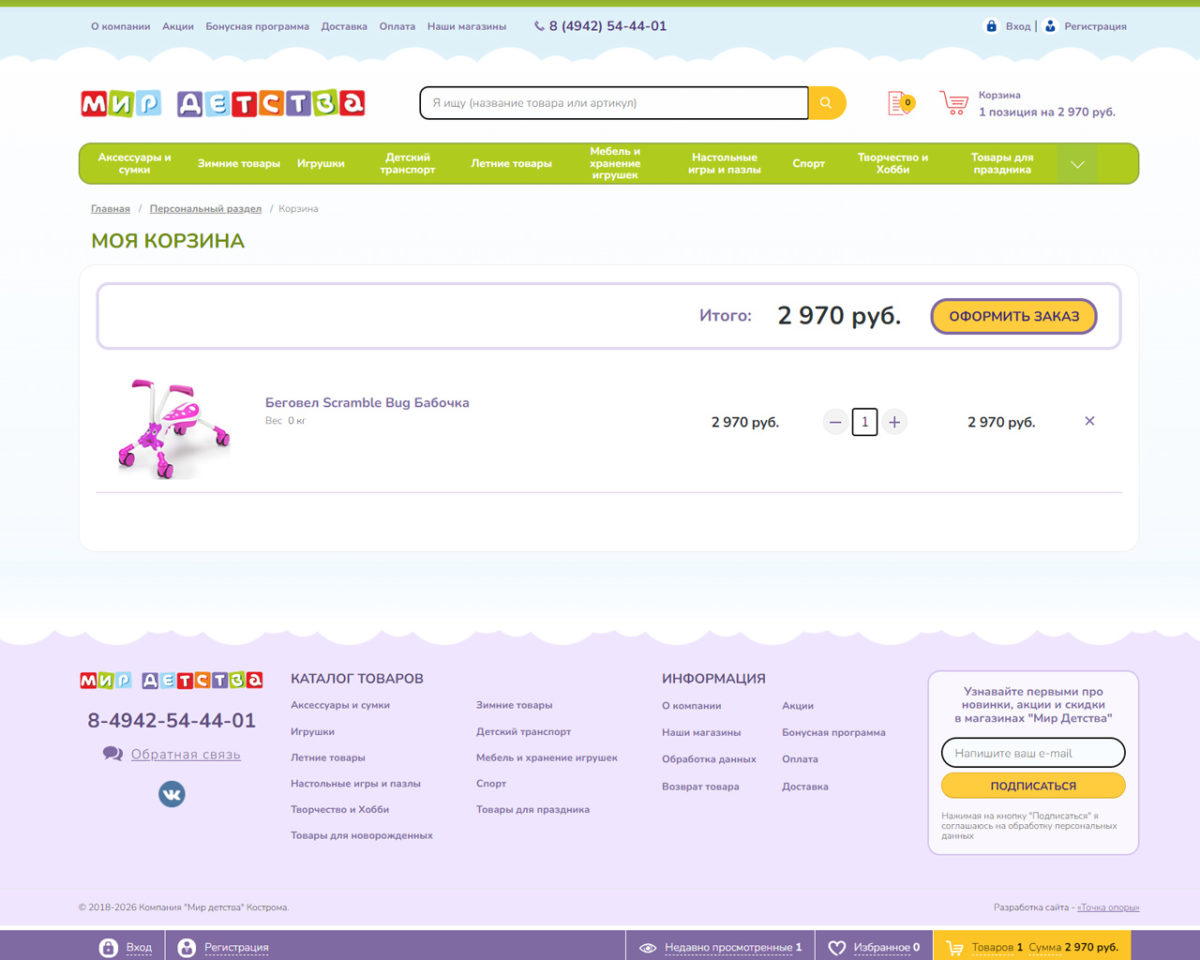
Task: Open Игрушки category in green menu
Action: (321, 163)
